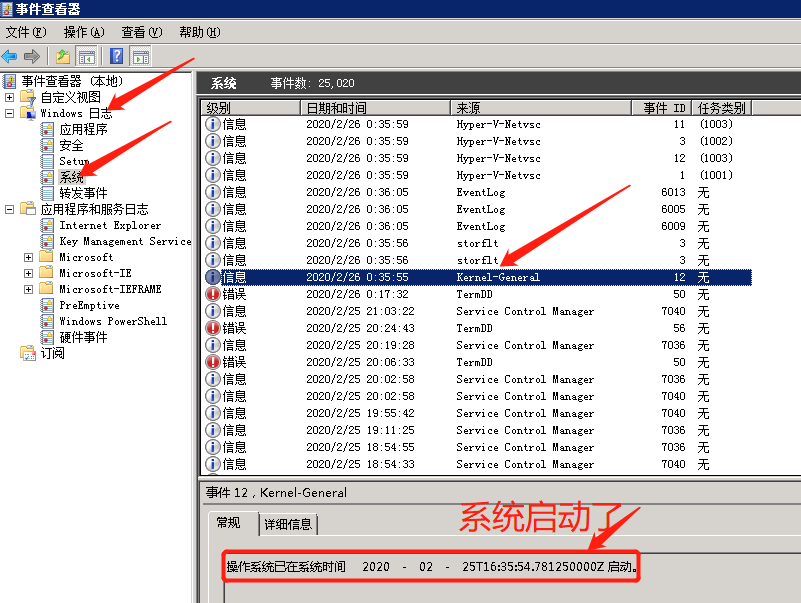Screen dimensions: 801x603
Task: Select Hyper-V-Netvsc event with category (1001)
Action: [477, 175]
